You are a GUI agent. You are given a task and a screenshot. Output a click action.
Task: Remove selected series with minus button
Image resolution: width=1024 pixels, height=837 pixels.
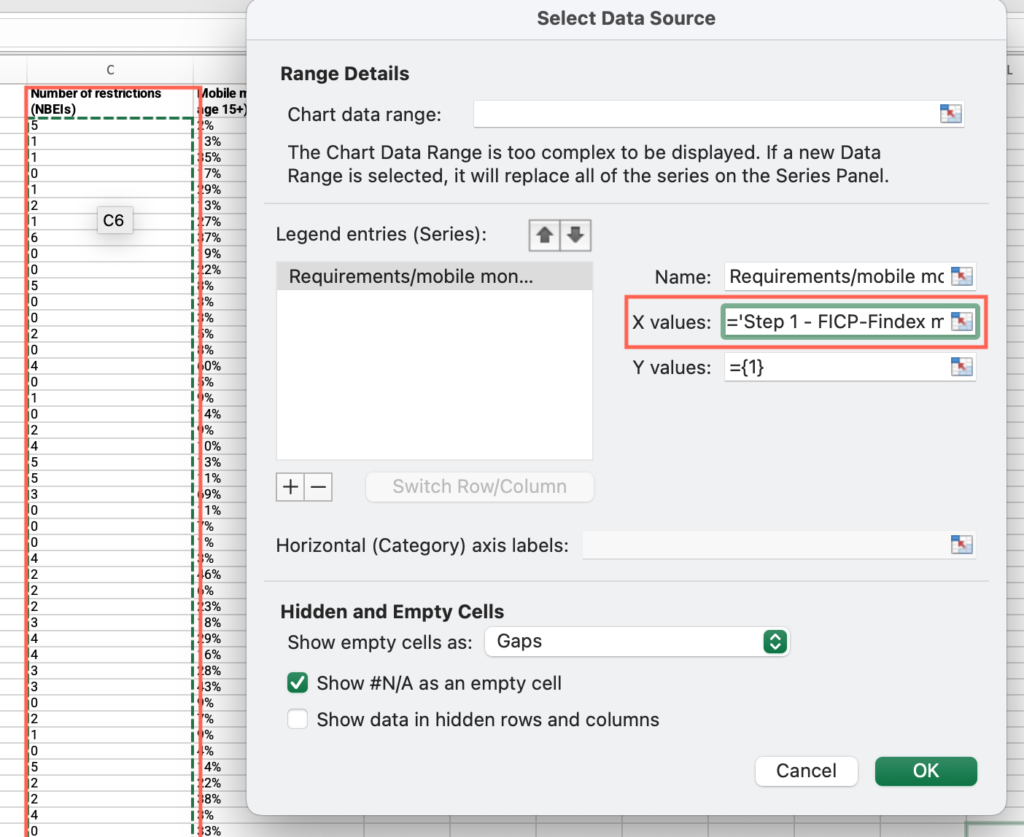[319, 487]
